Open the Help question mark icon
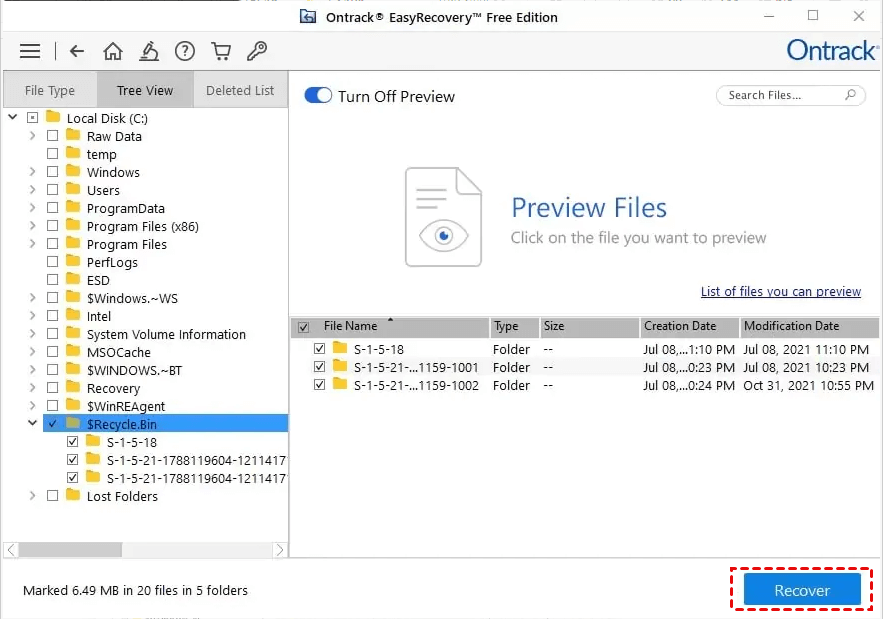 (x=185, y=51)
